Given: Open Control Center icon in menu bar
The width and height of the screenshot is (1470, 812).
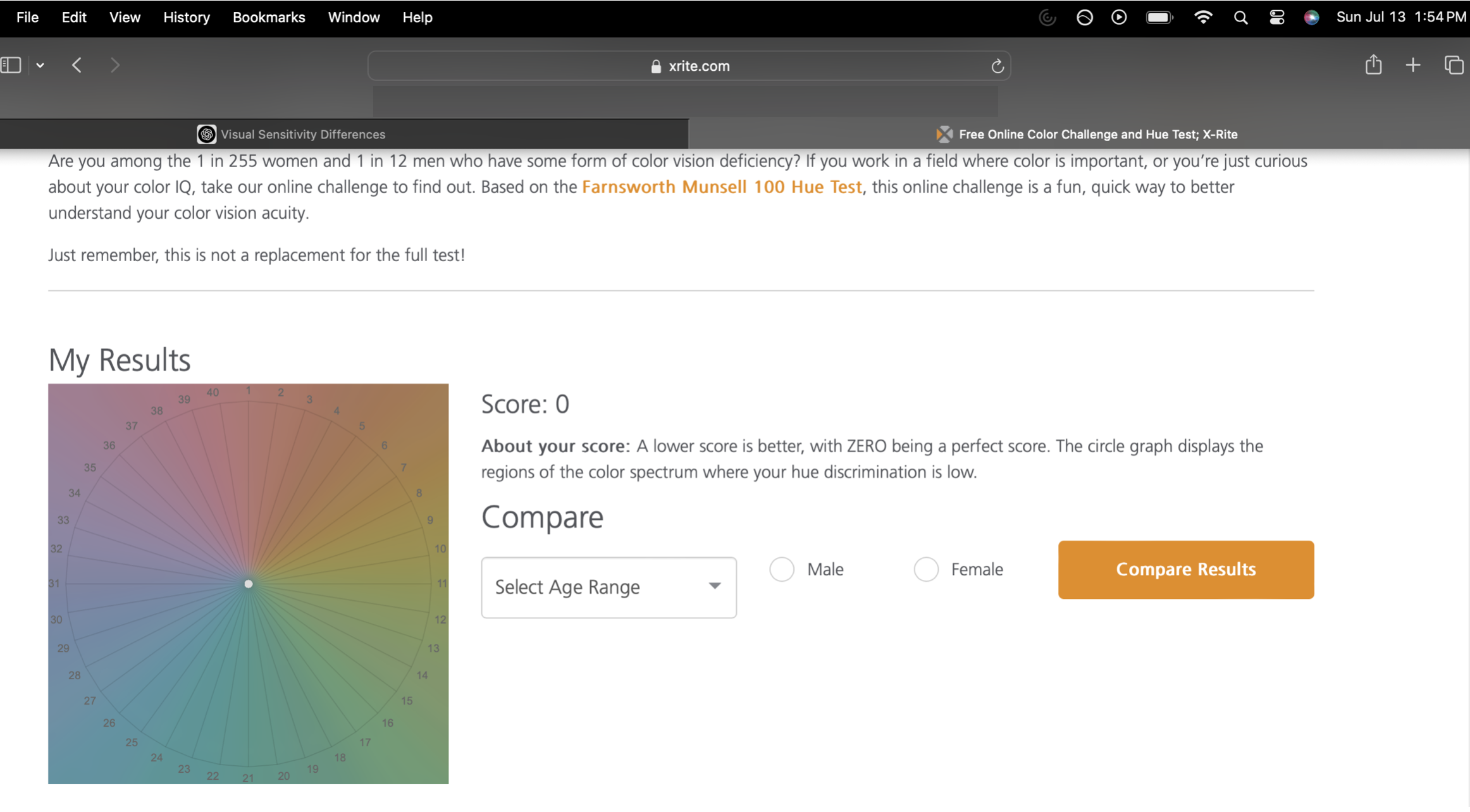Looking at the screenshot, I should point(1276,17).
